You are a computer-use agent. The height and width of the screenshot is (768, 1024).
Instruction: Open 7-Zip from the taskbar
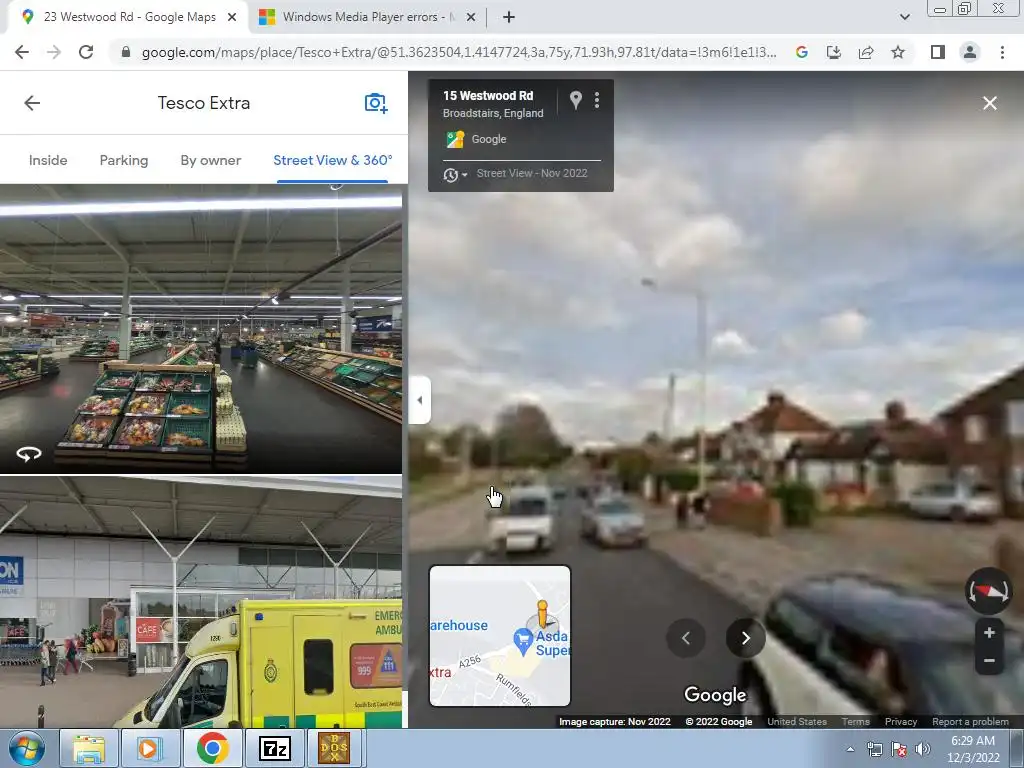point(274,748)
